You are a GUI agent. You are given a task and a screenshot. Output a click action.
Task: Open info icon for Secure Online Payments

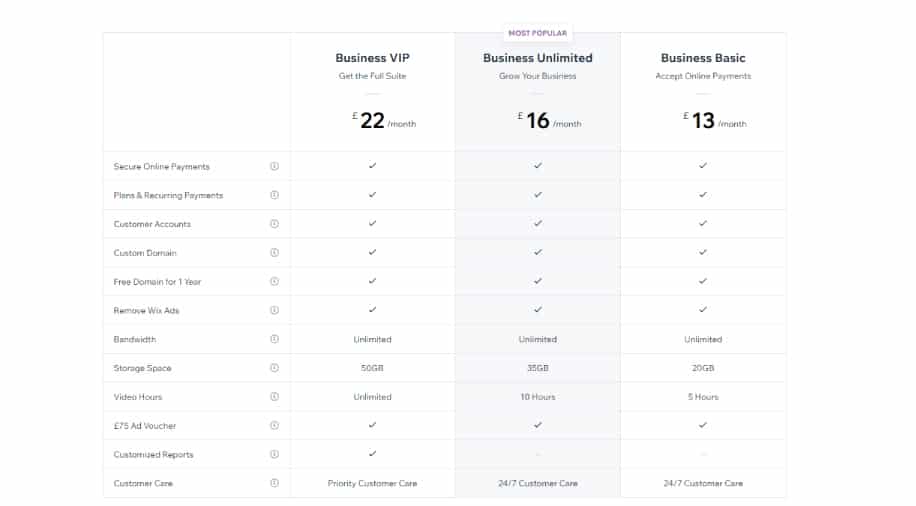(x=274, y=166)
